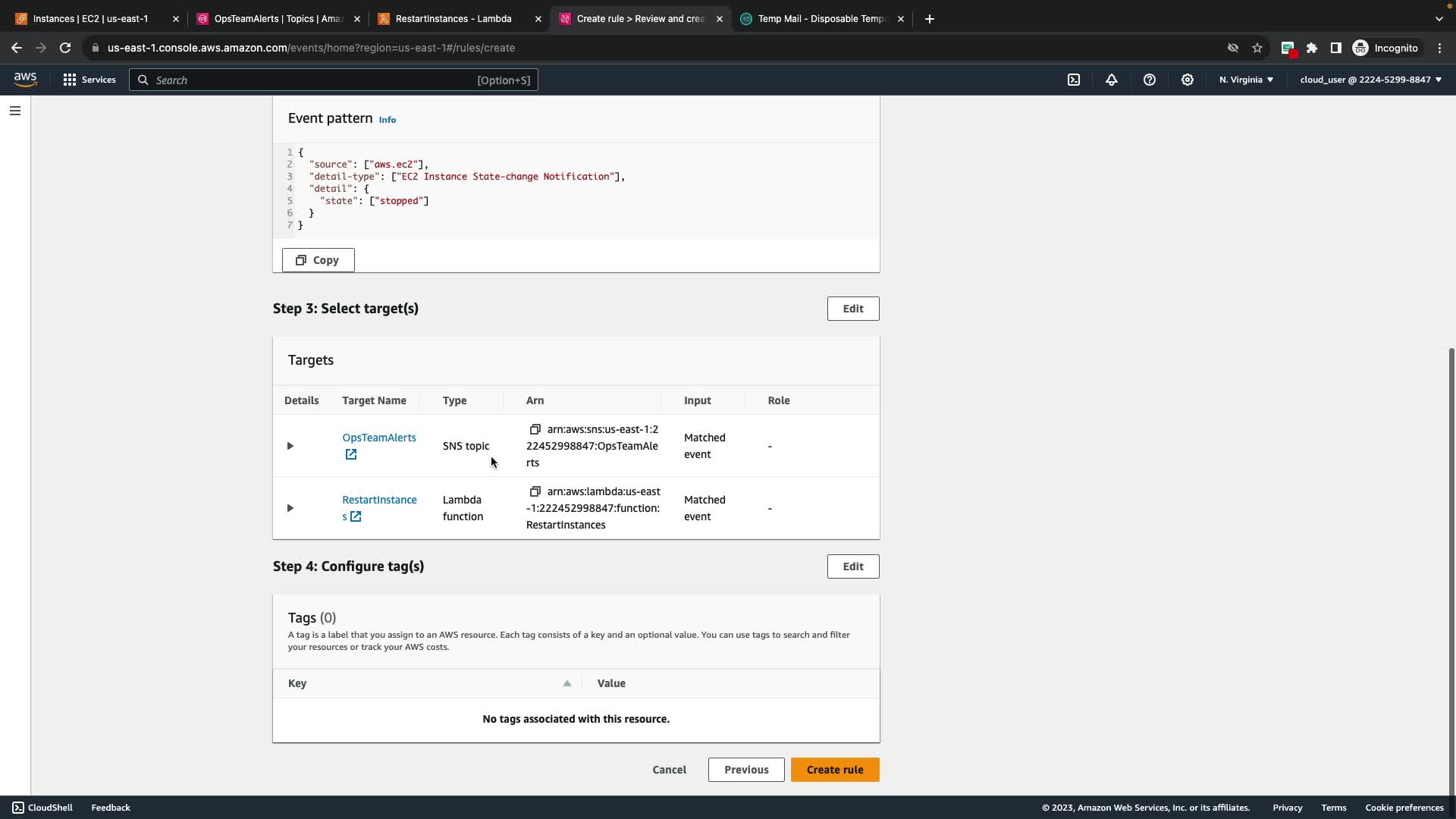The height and width of the screenshot is (819, 1456).
Task: Switch to the RestartInstances Lambda tab
Action: [x=453, y=19]
